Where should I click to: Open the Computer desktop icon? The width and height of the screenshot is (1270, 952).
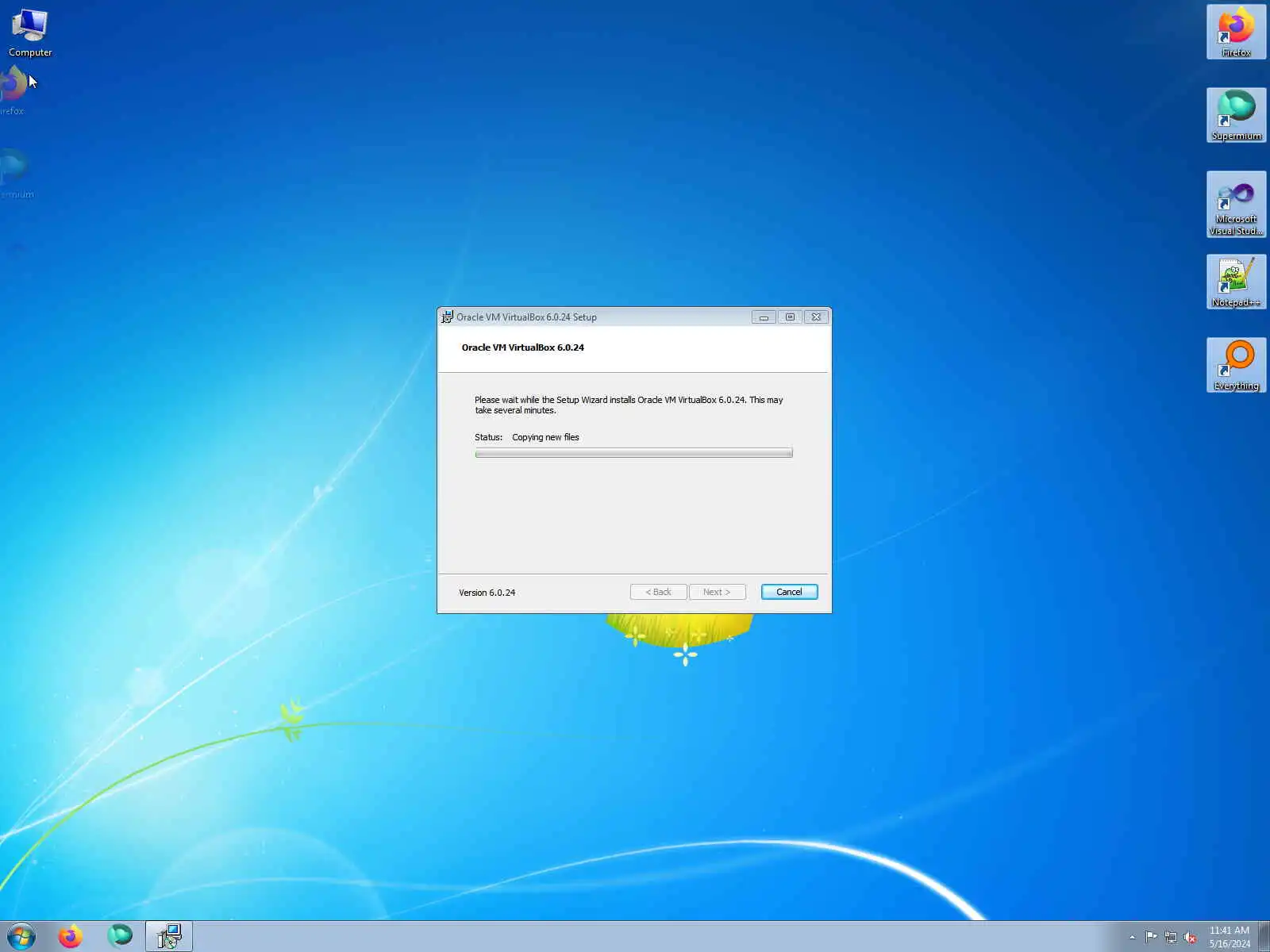coord(30,33)
